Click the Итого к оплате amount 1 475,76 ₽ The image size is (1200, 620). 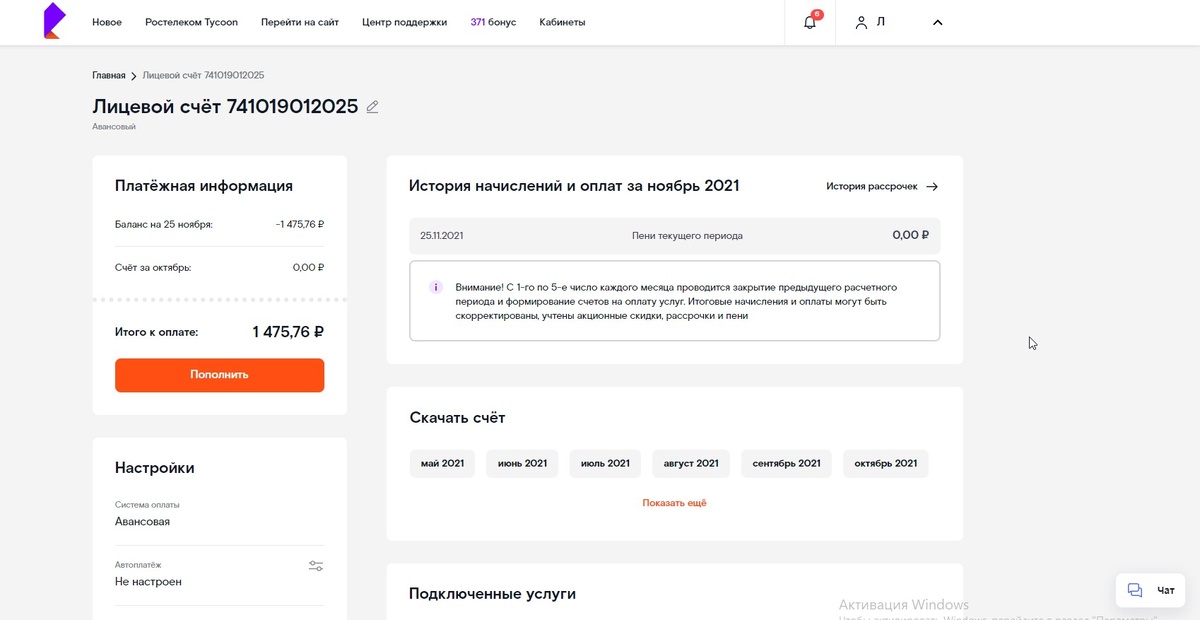[288, 332]
